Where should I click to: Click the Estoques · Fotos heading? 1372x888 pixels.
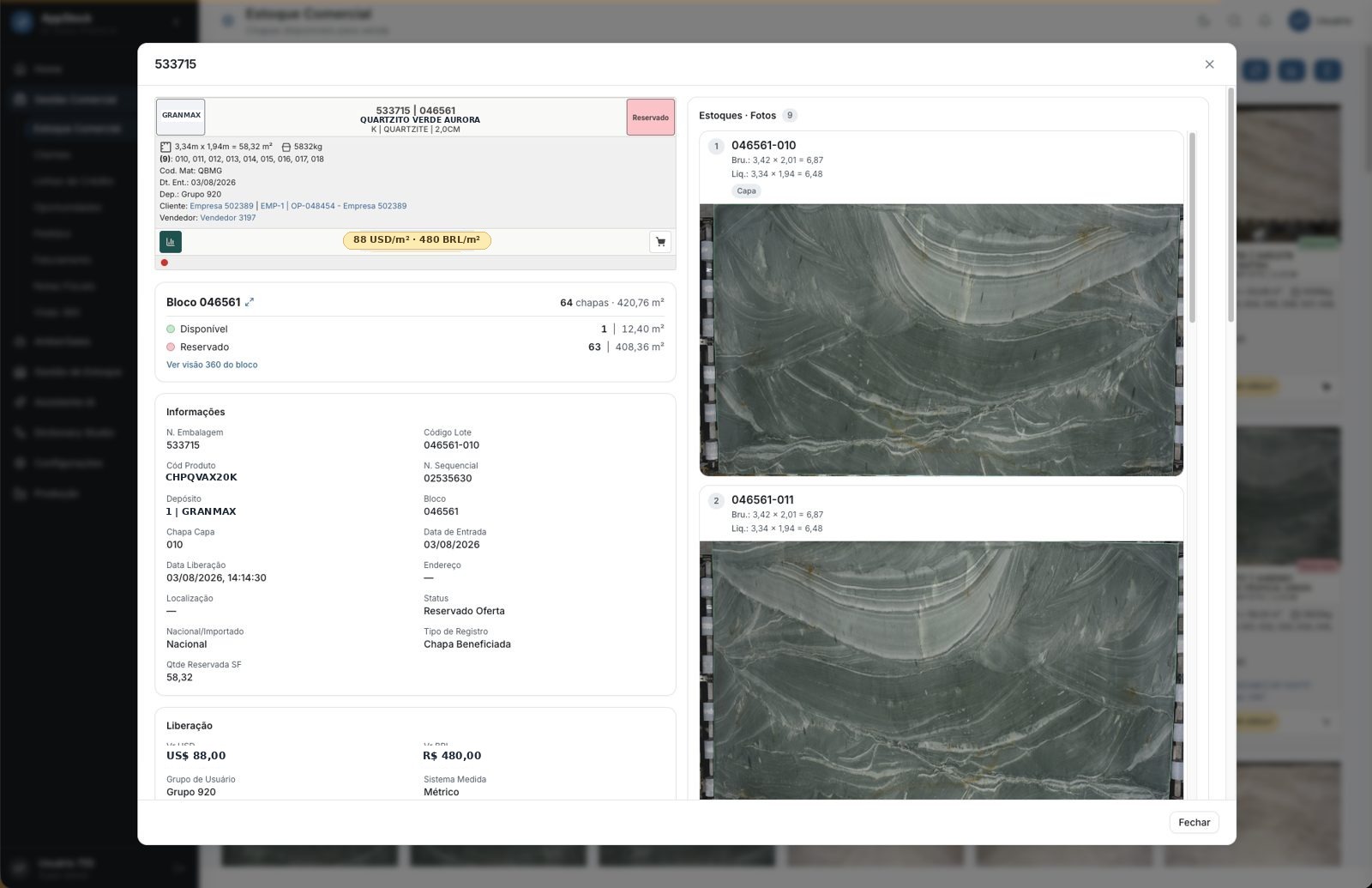click(x=737, y=116)
